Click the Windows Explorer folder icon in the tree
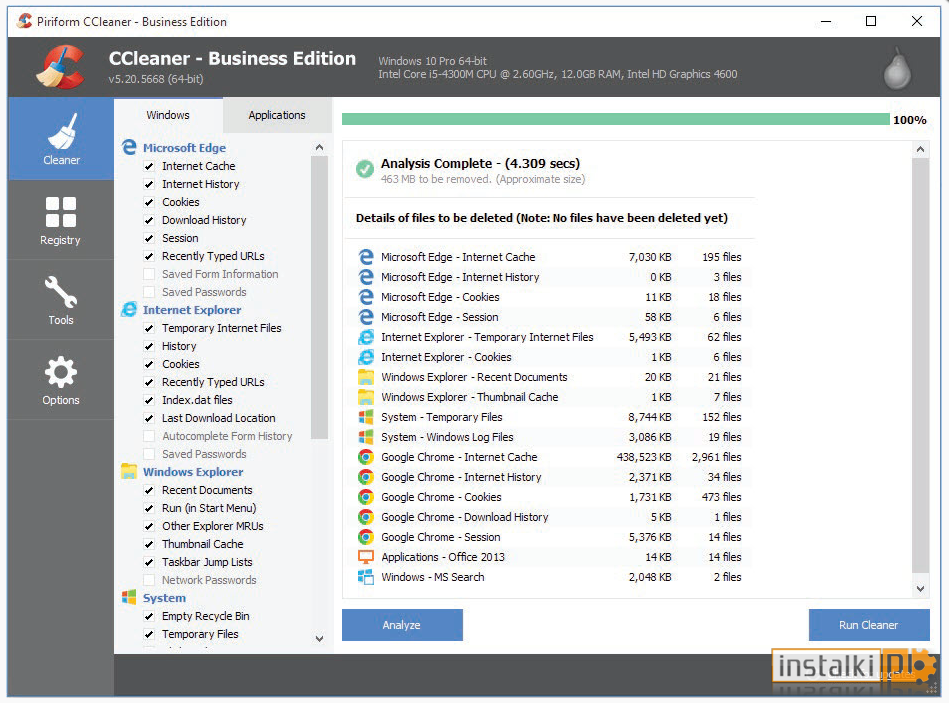 click(129, 471)
